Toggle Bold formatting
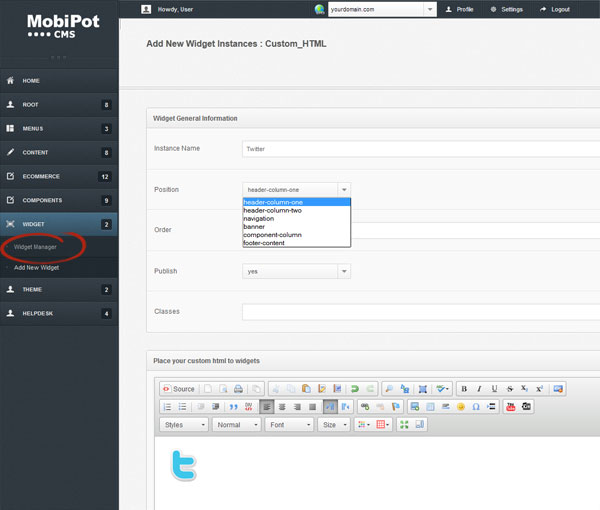The height and width of the screenshot is (510, 600). click(x=464, y=389)
